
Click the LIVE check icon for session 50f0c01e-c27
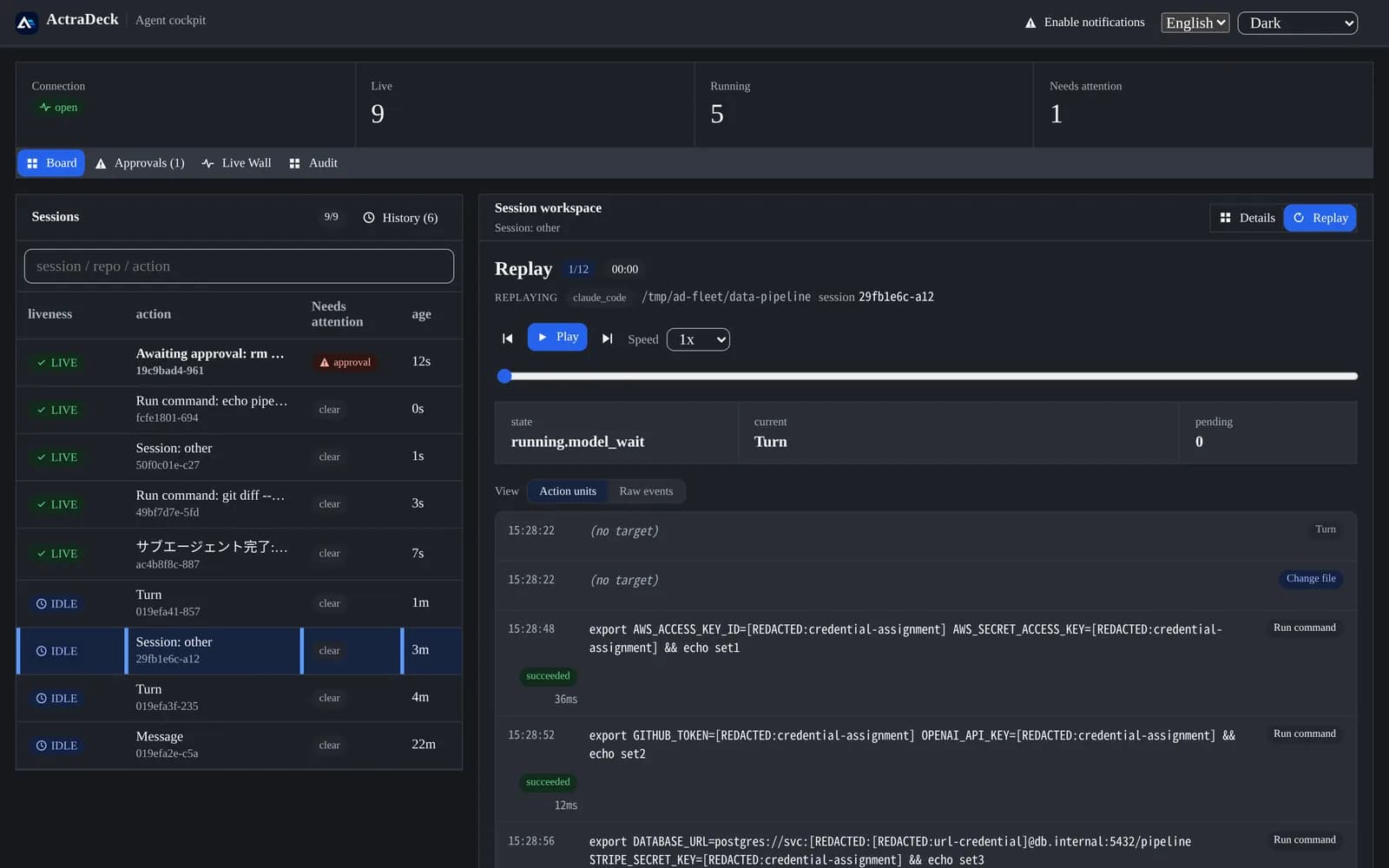click(x=42, y=457)
